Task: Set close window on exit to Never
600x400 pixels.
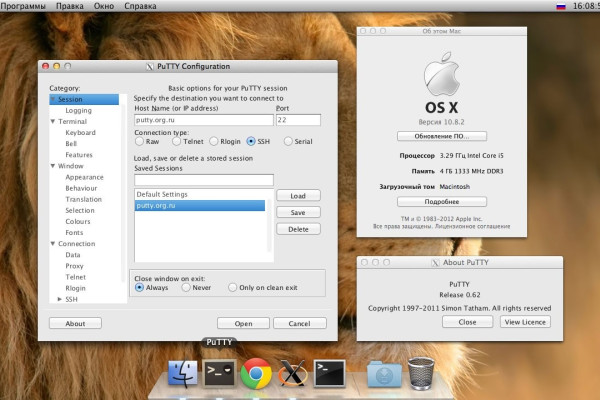Action: [186, 287]
